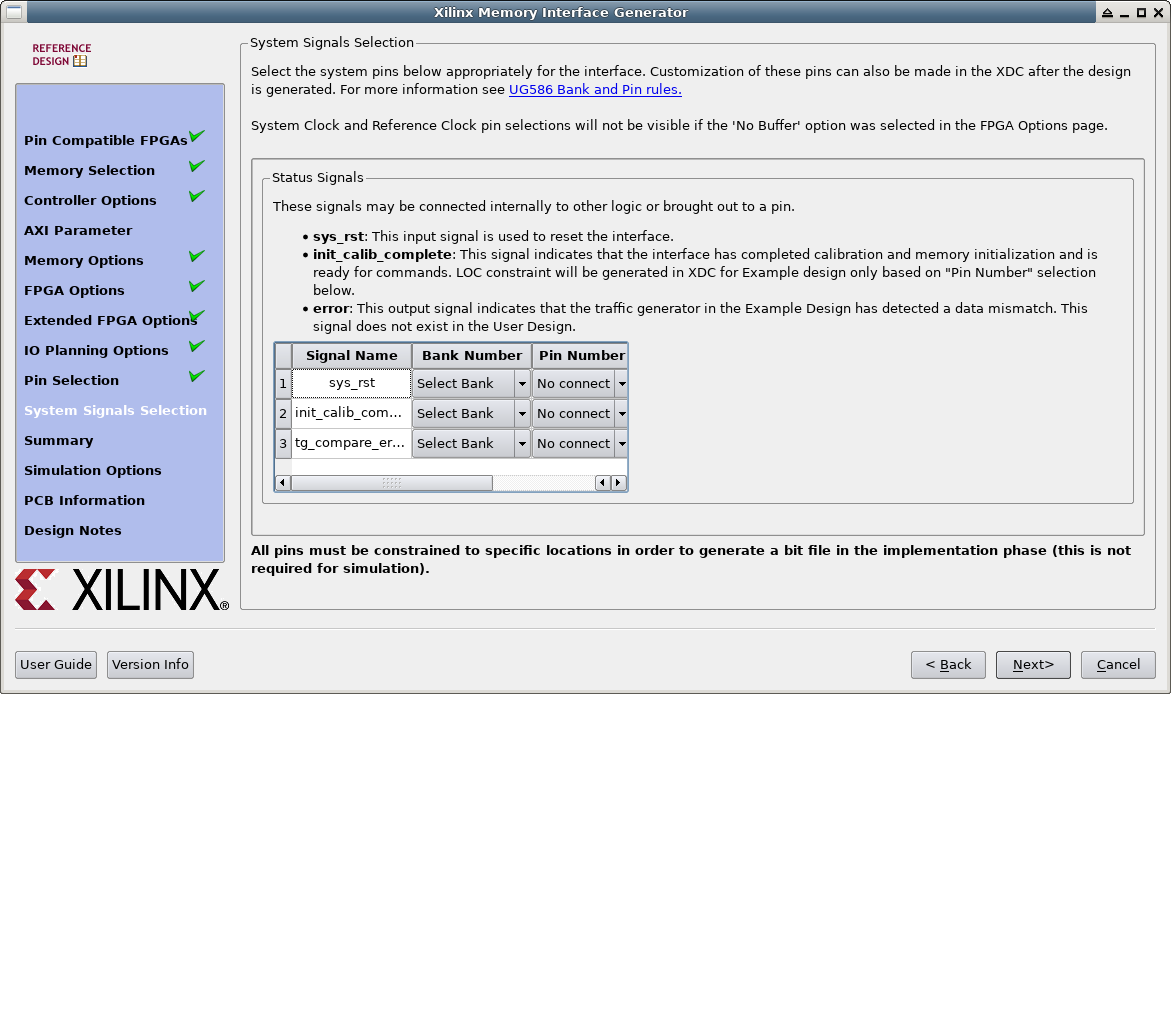1171x1009 pixels.
Task: Select row header number 3
Action: pyautogui.click(x=283, y=443)
